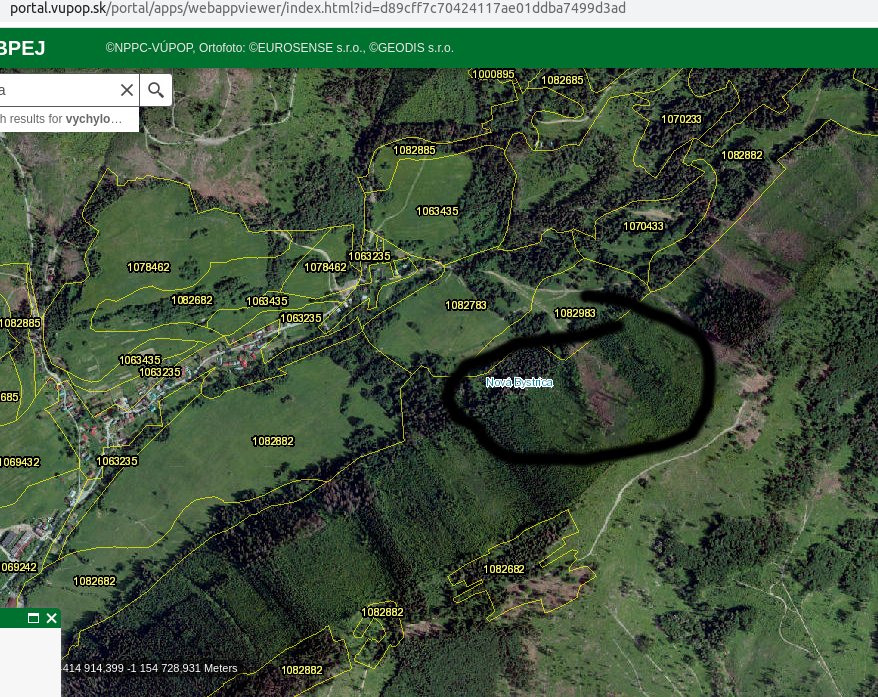Click map parcel labeled 1082983

575,313
